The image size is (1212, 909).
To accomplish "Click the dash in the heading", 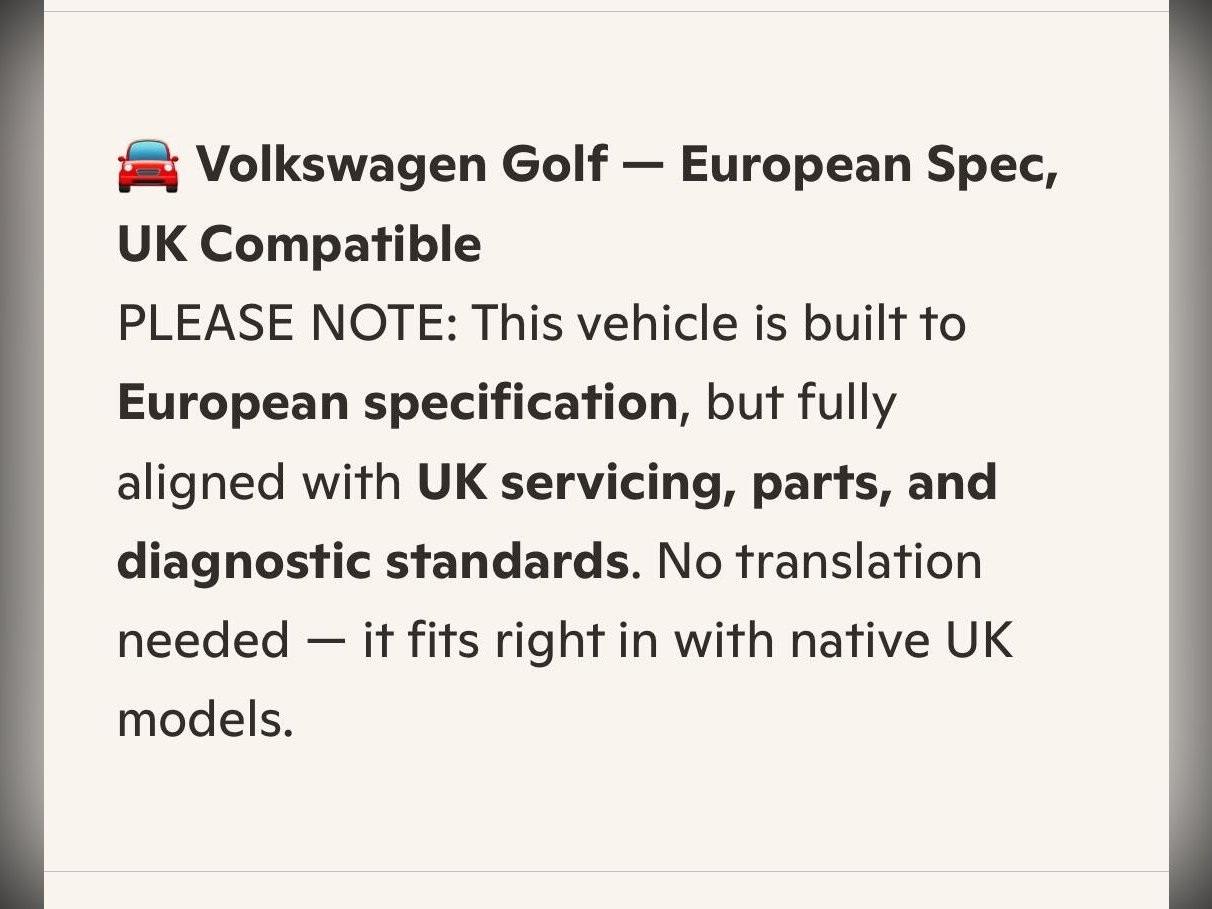I will (x=643, y=164).
